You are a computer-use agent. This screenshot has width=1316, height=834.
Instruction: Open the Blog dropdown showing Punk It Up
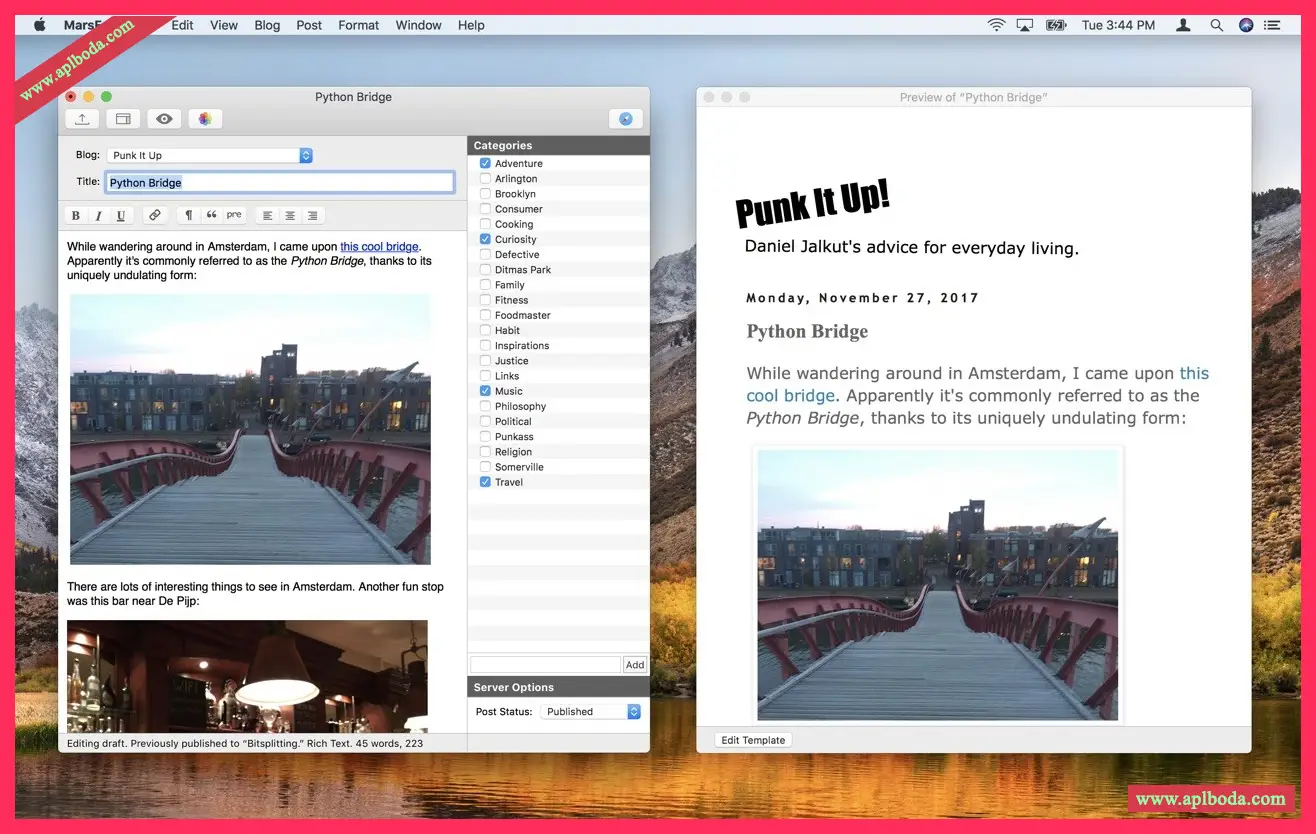[x=210, y=156]
